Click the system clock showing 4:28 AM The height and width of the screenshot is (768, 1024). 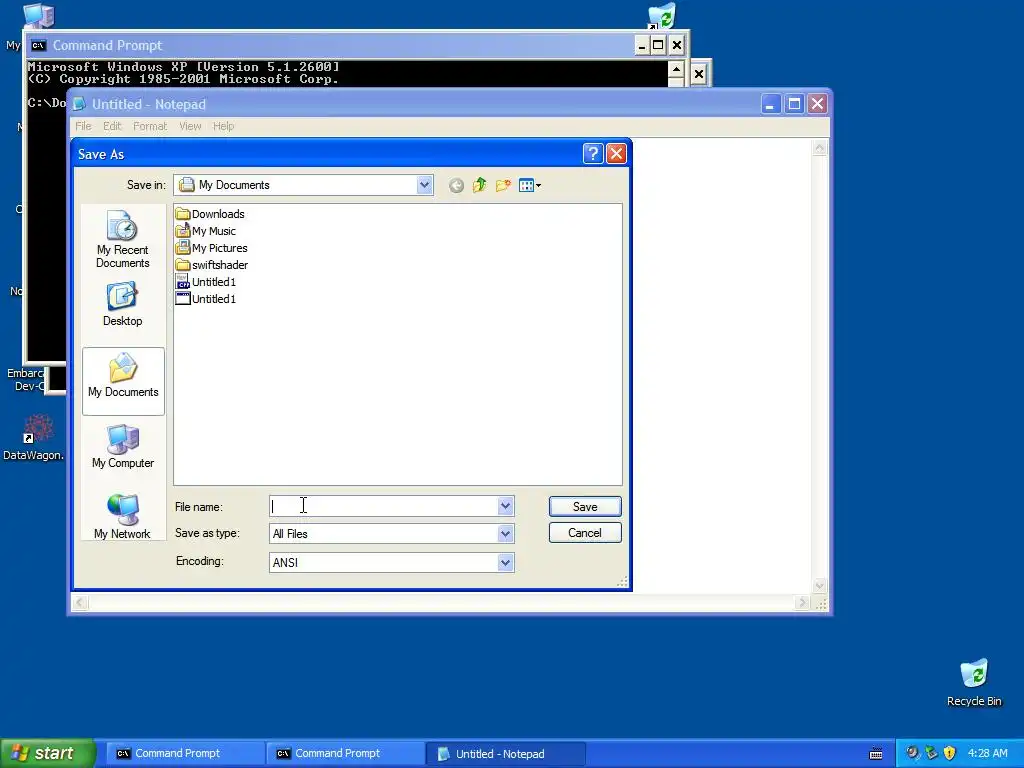[x=987, y=753]
